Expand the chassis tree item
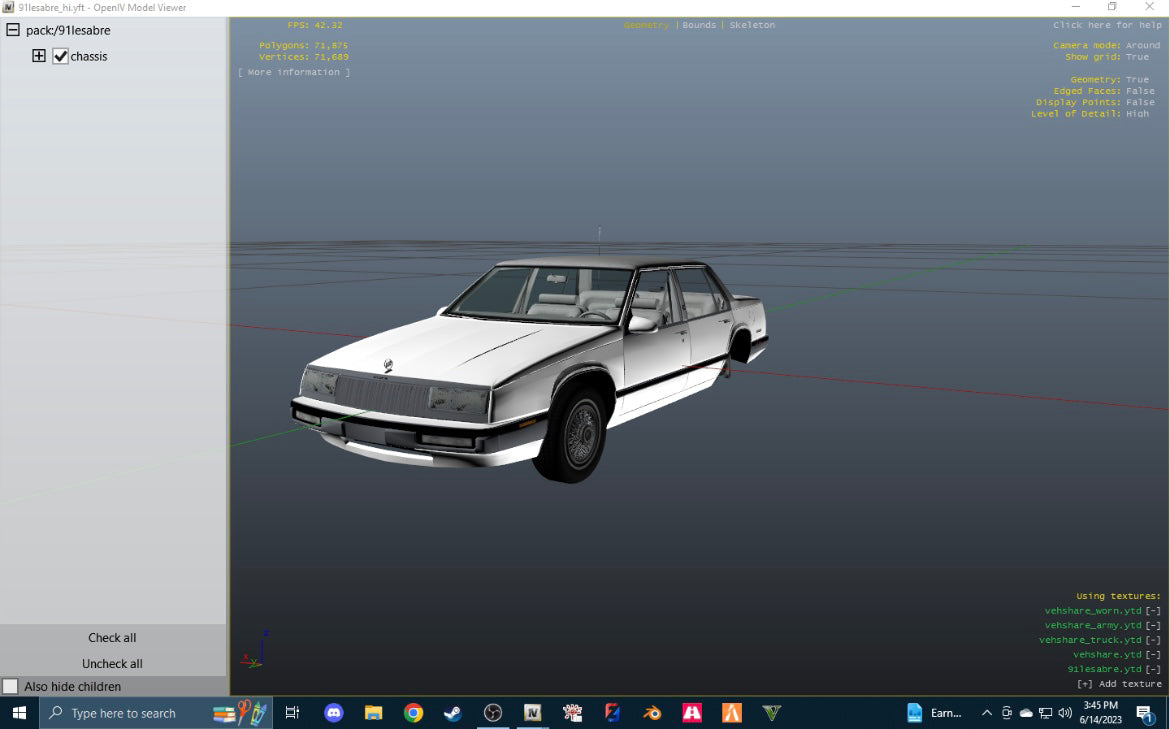The width and height of the screenshot is (1169, 729). pos(38,56)
